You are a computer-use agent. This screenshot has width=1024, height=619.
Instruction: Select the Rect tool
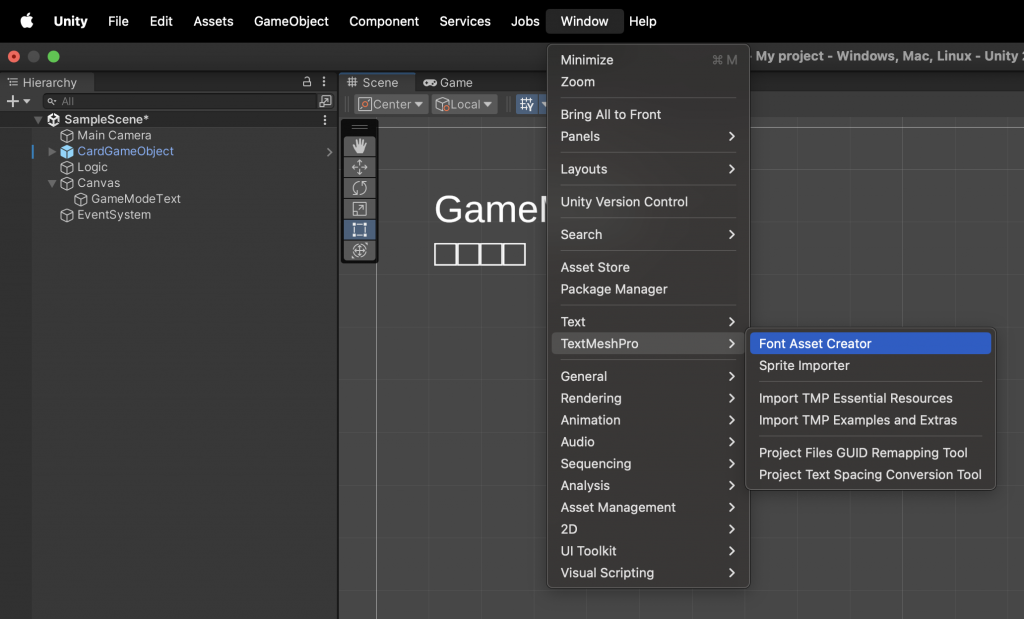(x=359, y=230)
